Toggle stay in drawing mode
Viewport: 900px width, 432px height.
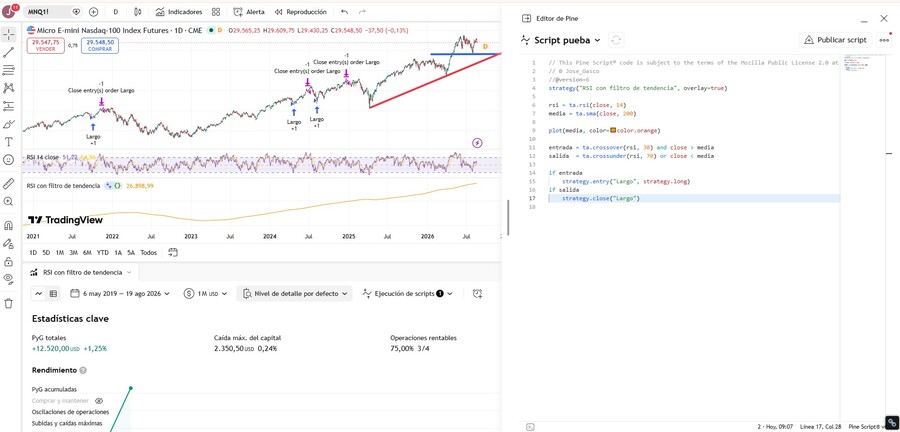[x=9, y=243]
